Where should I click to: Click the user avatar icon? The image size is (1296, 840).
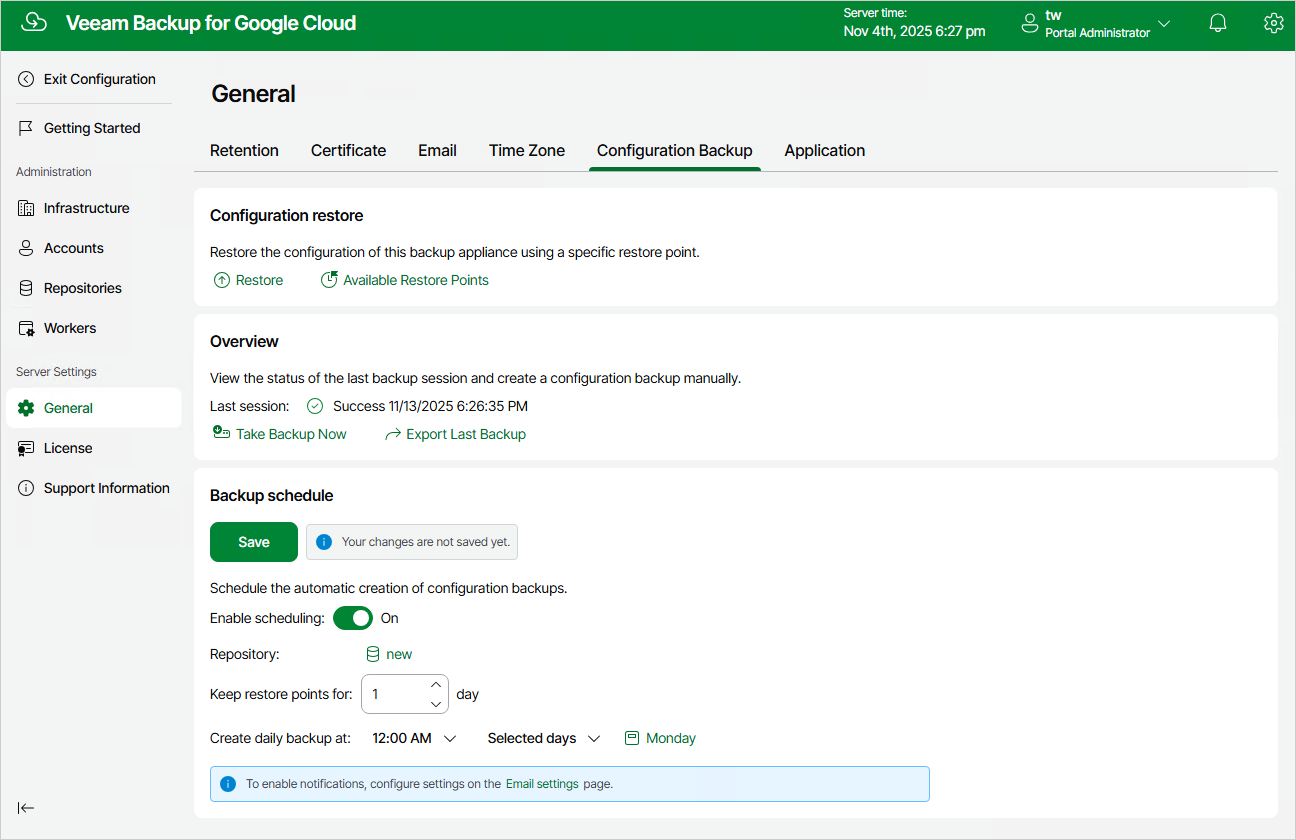(1030, 23)
